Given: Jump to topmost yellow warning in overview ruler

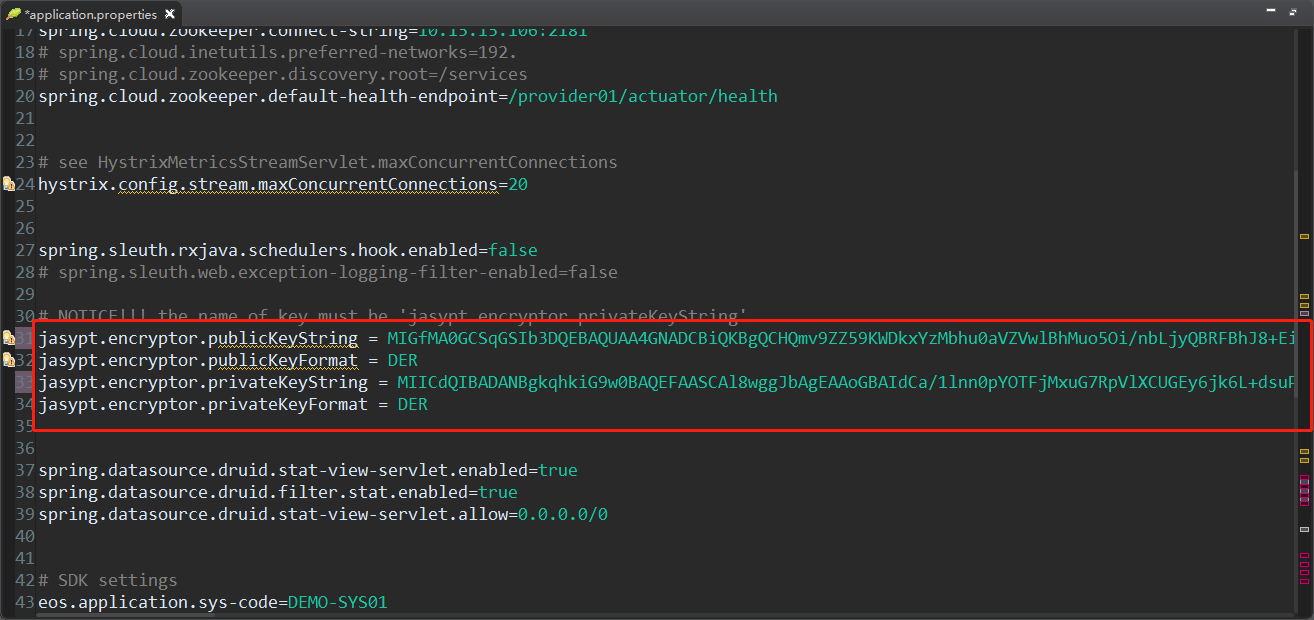Looking at the screenshot, I should coord(1304,236).
